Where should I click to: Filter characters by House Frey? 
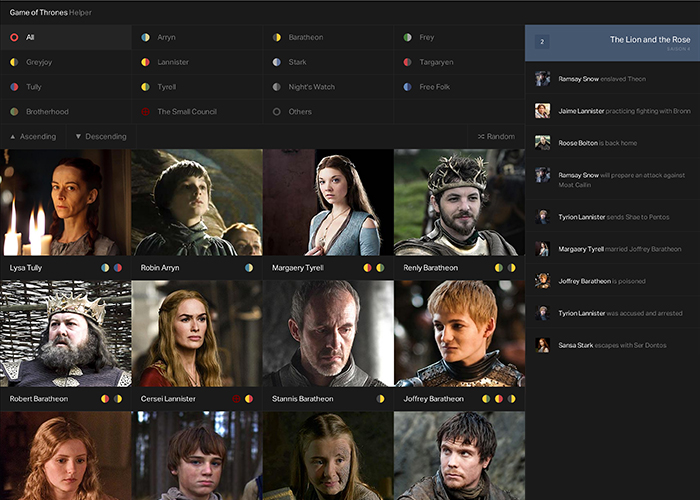pos(459,37)
